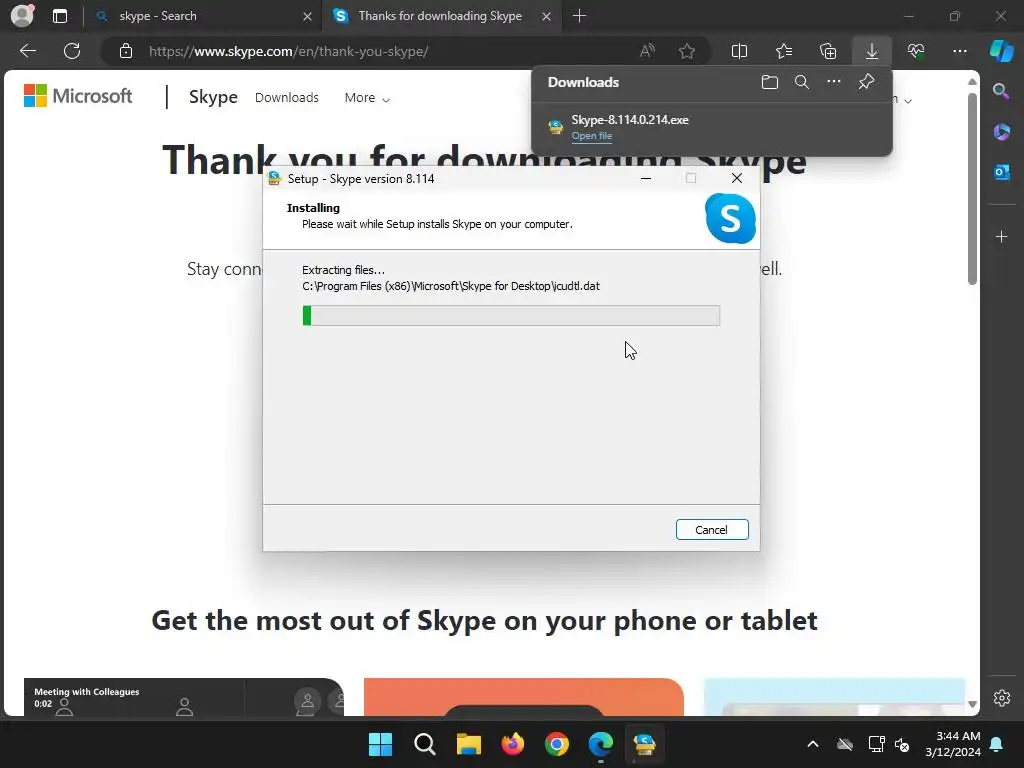Add this page to favorites star

pyautogui.click(x=686, y=51)
